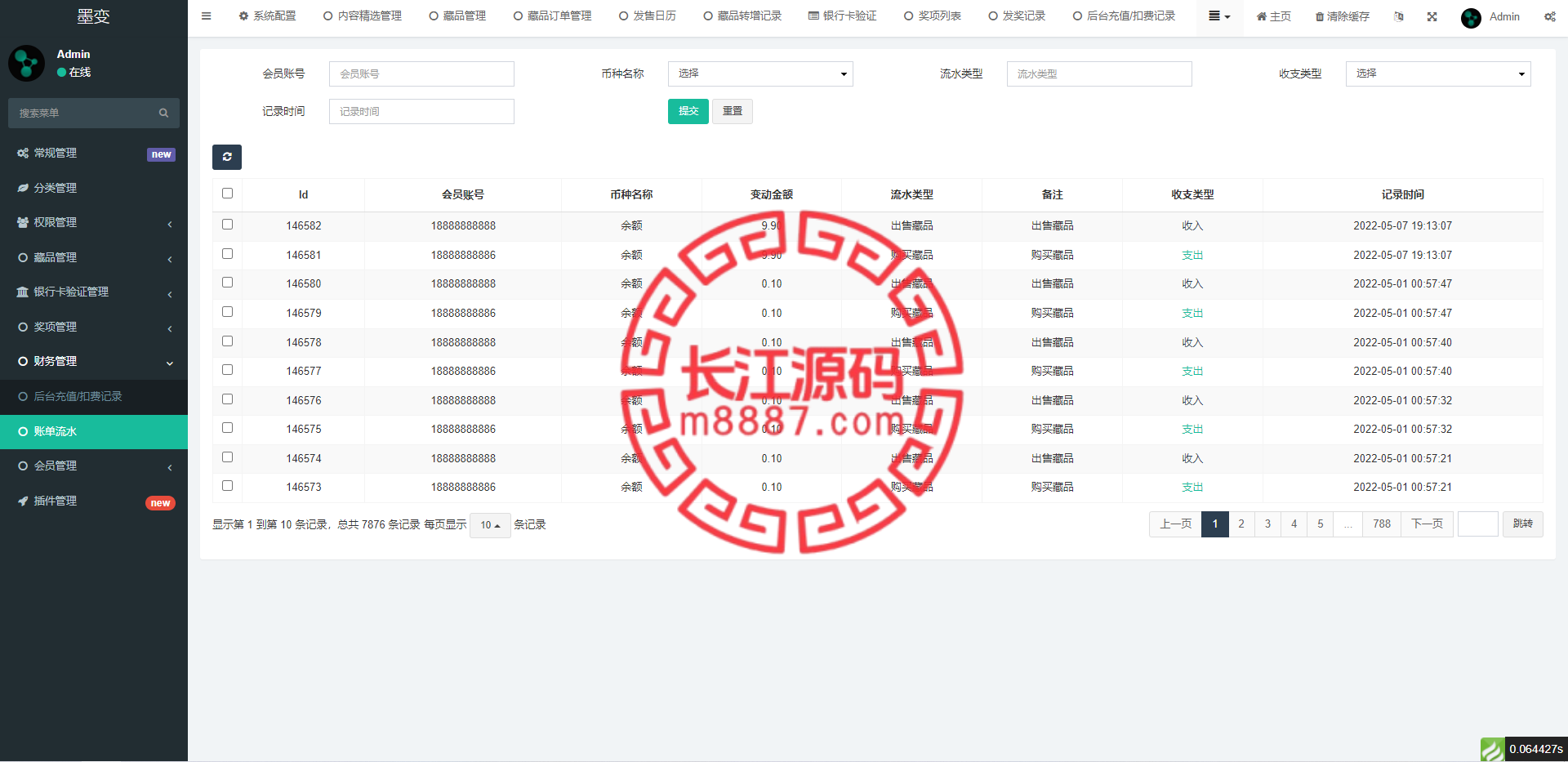Switch to 内容精选管理 tab
1568x762 pixels.
click(362, 16)
